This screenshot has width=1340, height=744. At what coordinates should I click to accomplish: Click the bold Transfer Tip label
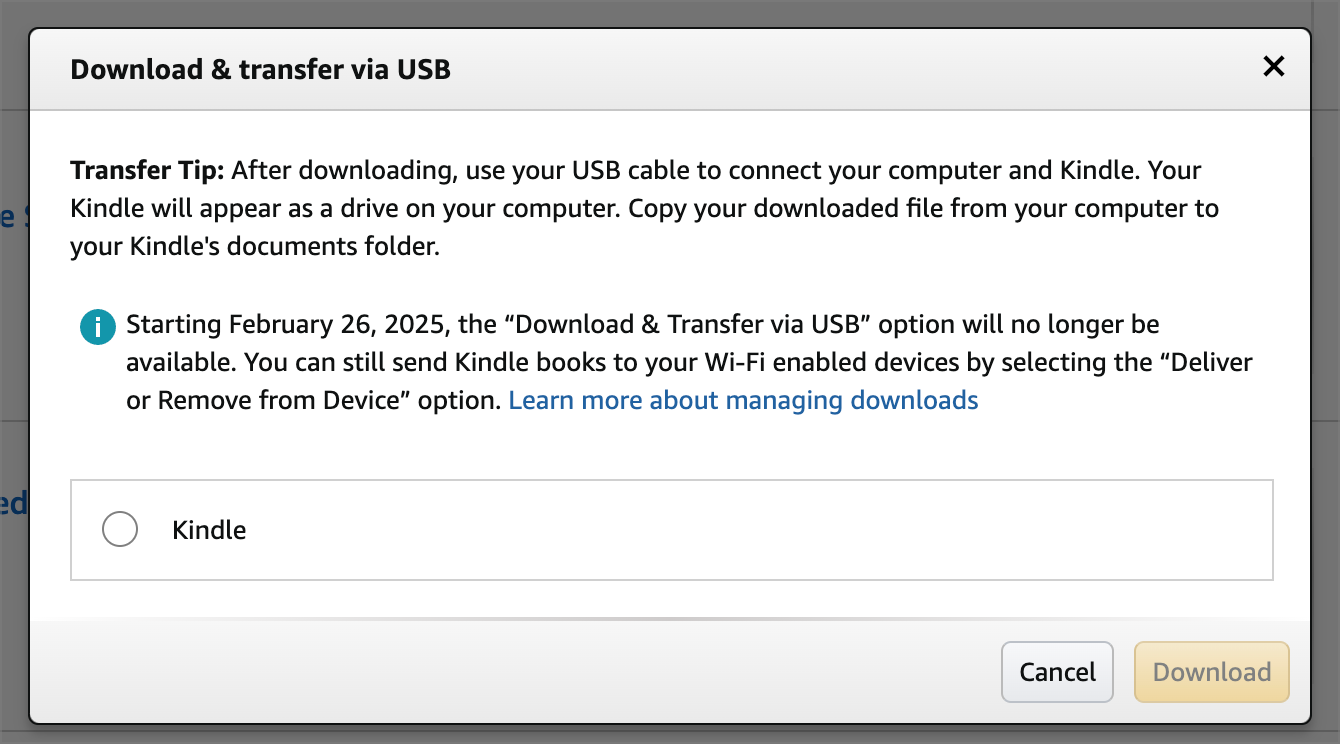click(147, 170)
